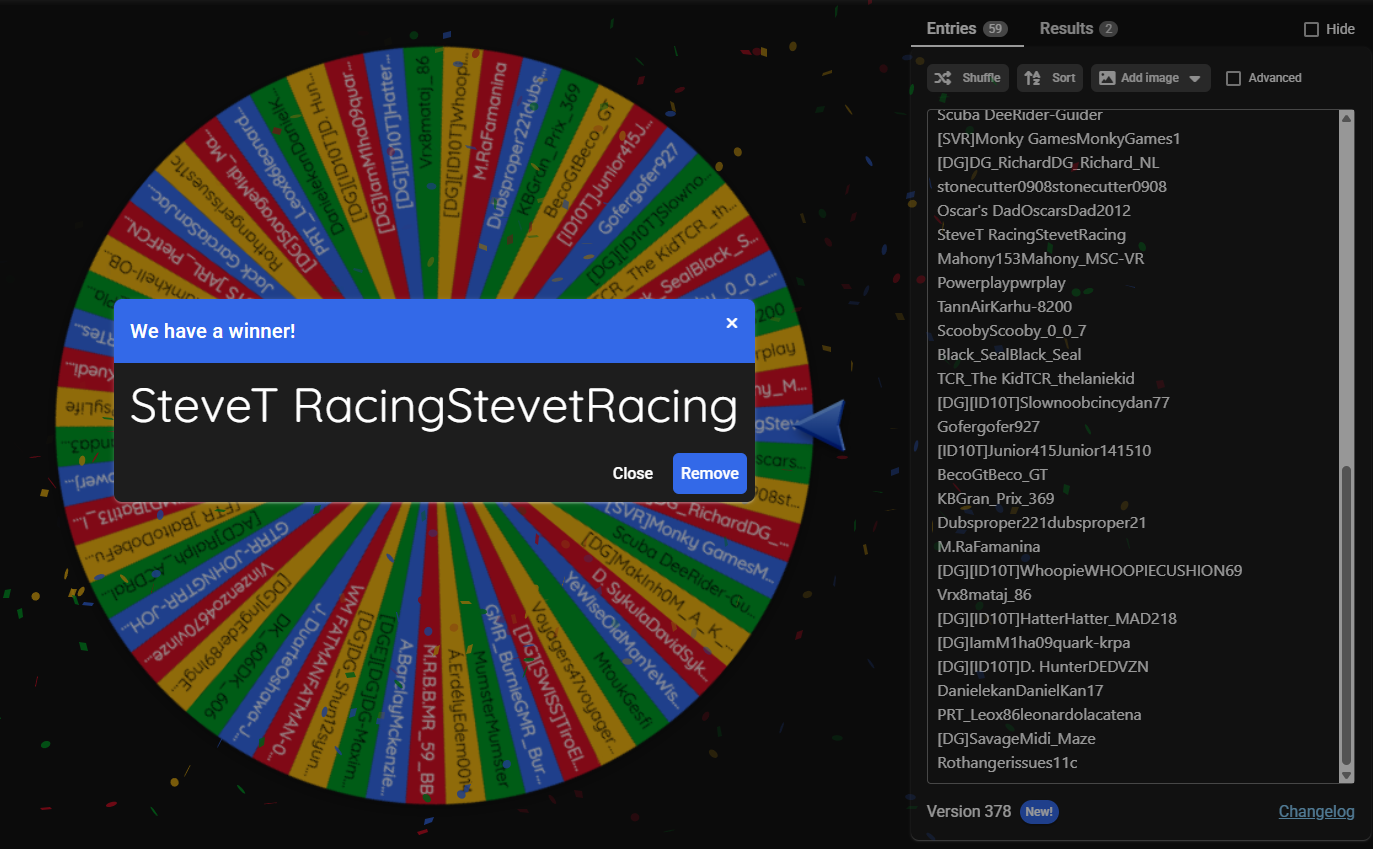The height and width of the screenshot is (849, 1373).
Task: Switch to the Entries tab
Action: pos(951,29)
